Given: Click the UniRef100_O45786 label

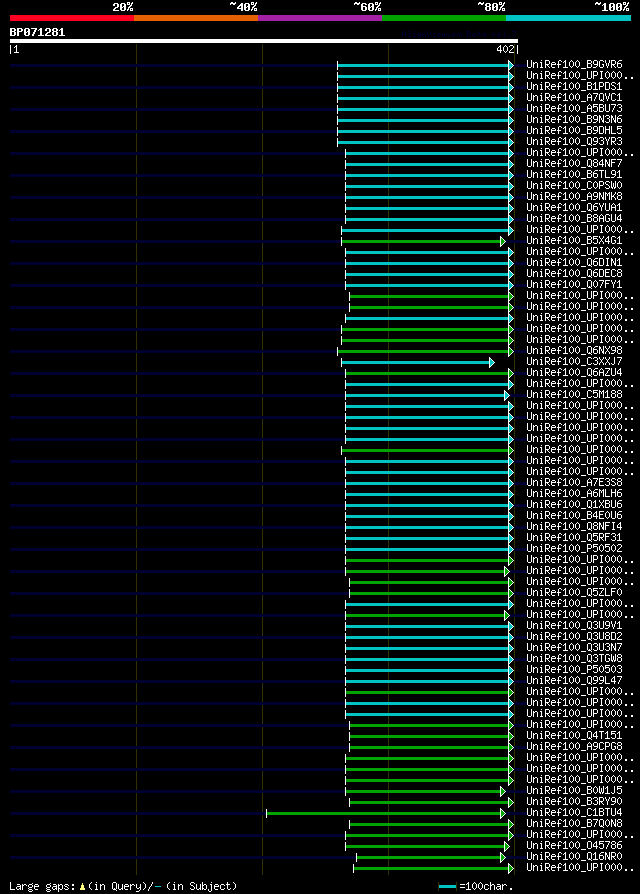Looking at the screenshot, I should pos(574,846).
